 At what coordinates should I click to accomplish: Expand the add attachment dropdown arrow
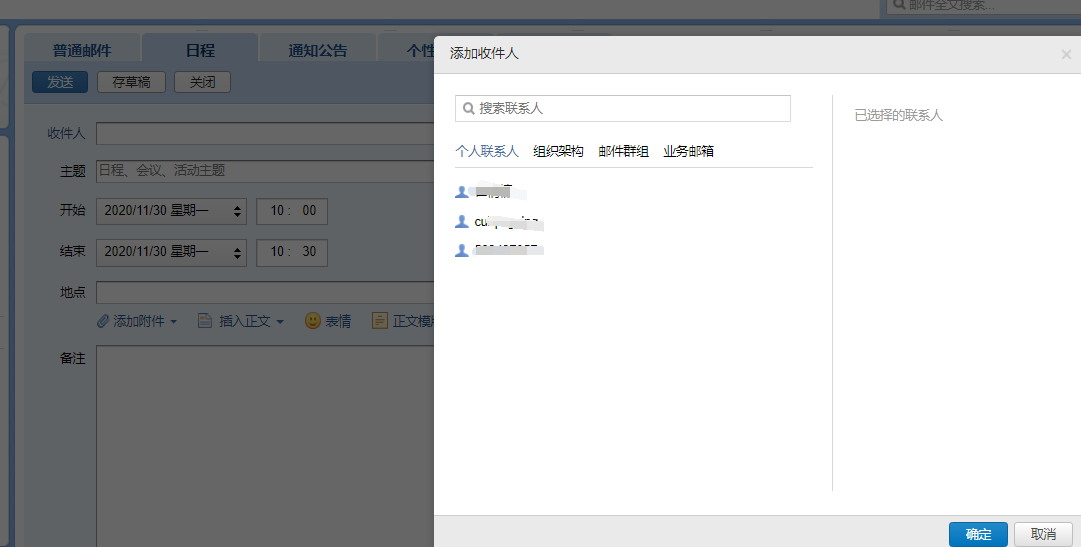click(x=173, y=322)
